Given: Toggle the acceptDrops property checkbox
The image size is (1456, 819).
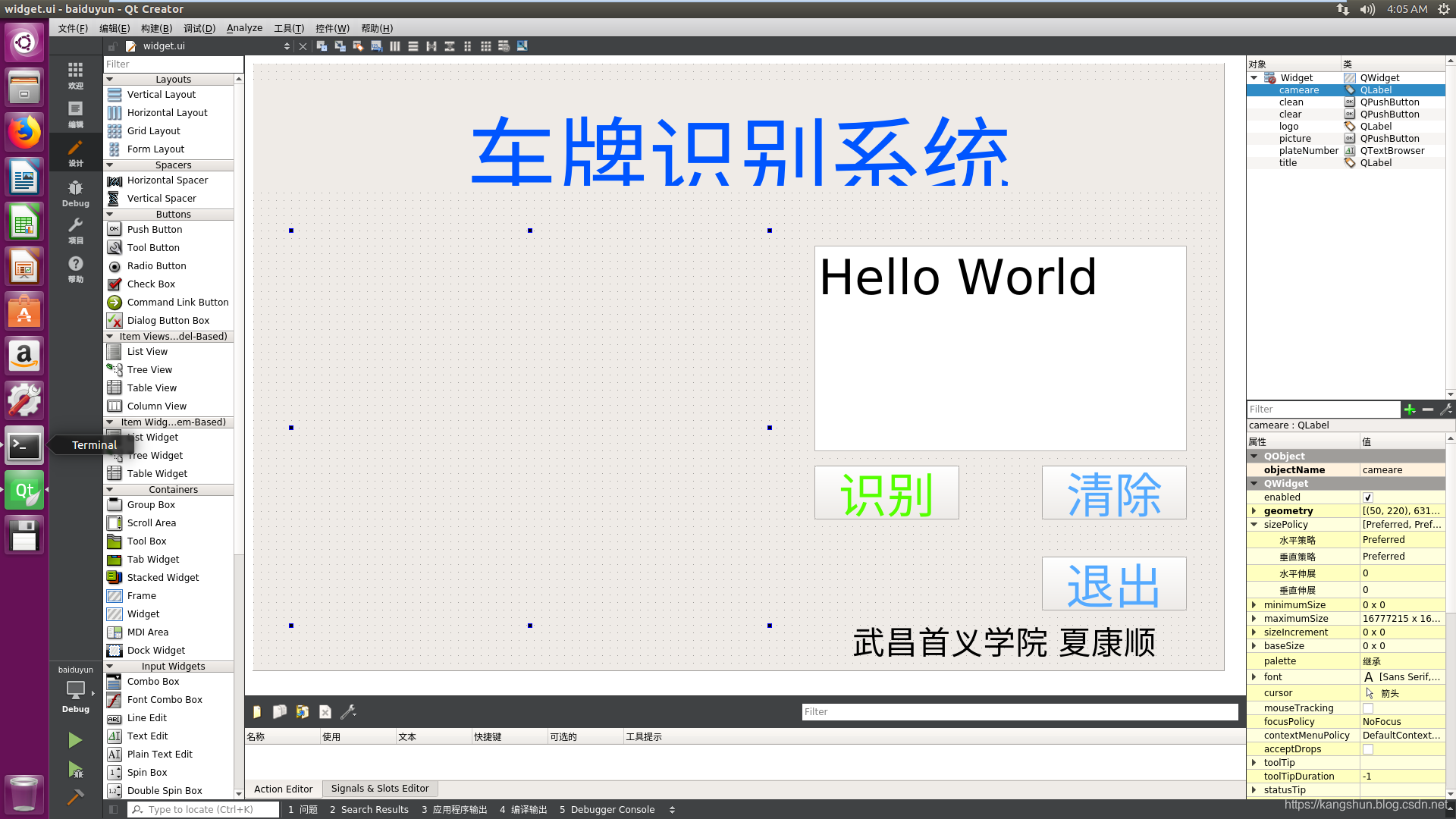Looking at the screenshot, I should 1368,749.
